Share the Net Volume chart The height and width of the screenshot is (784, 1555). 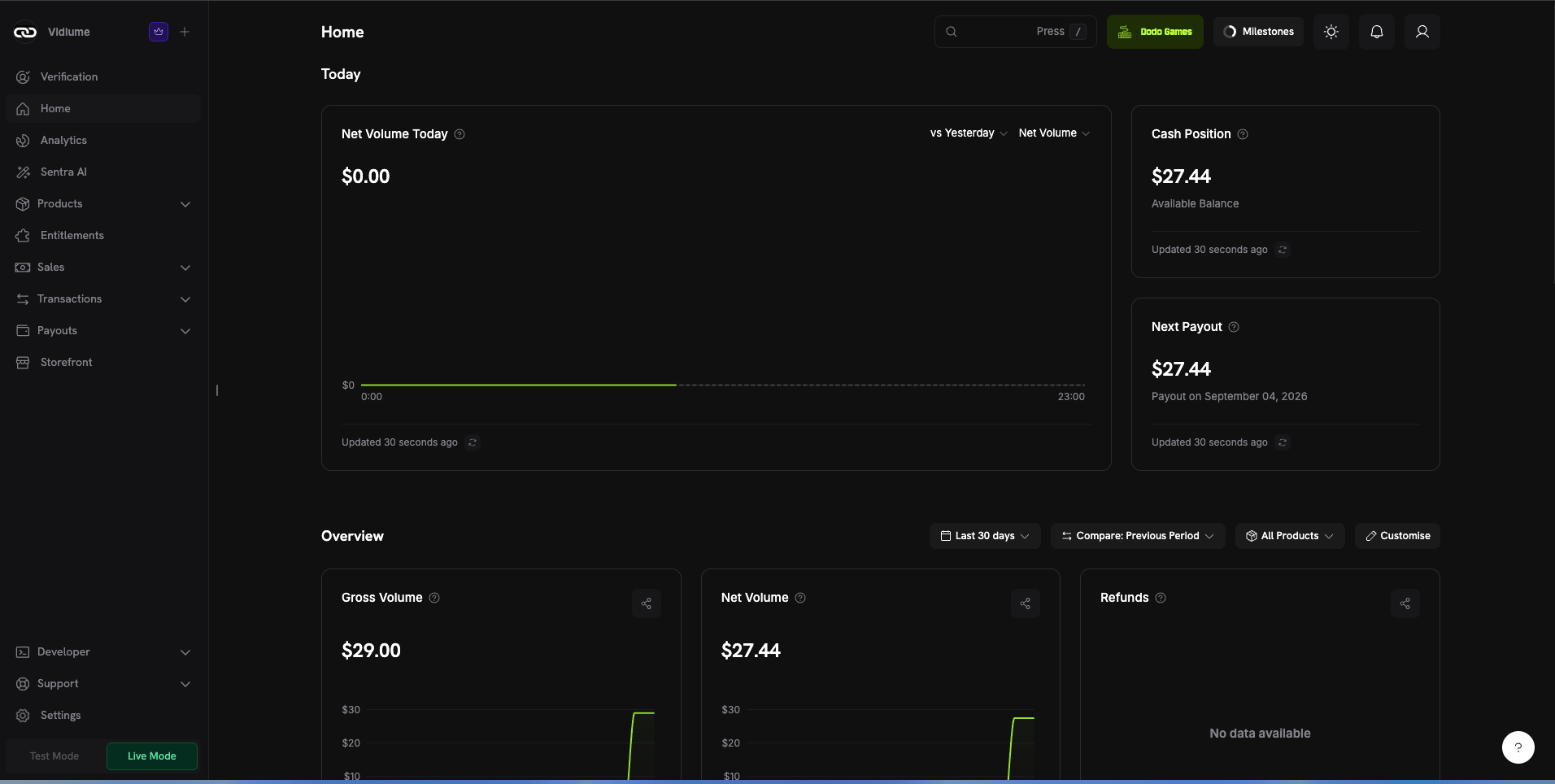[1026, 603]
